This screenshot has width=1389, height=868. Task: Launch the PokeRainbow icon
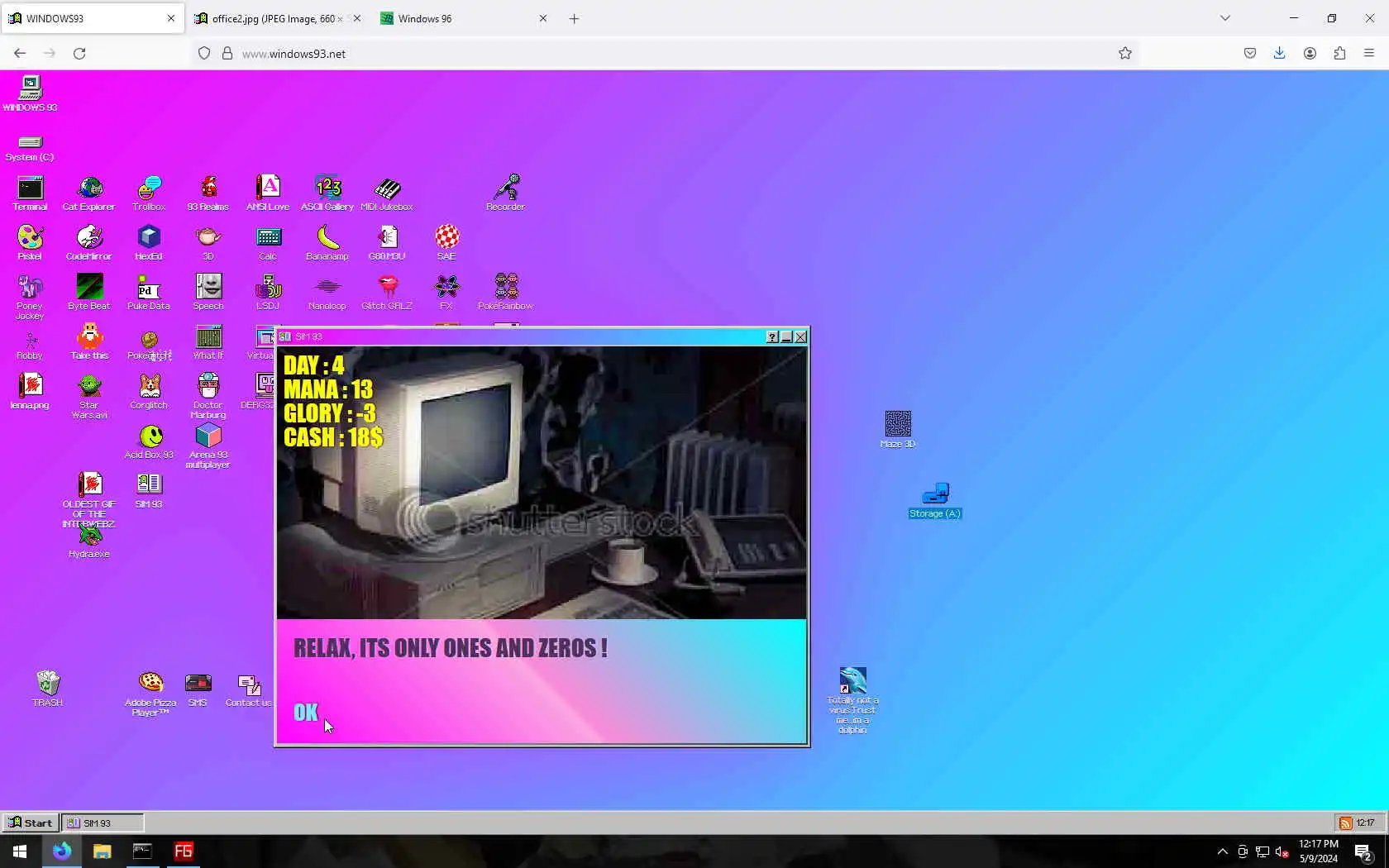point(506,293)
